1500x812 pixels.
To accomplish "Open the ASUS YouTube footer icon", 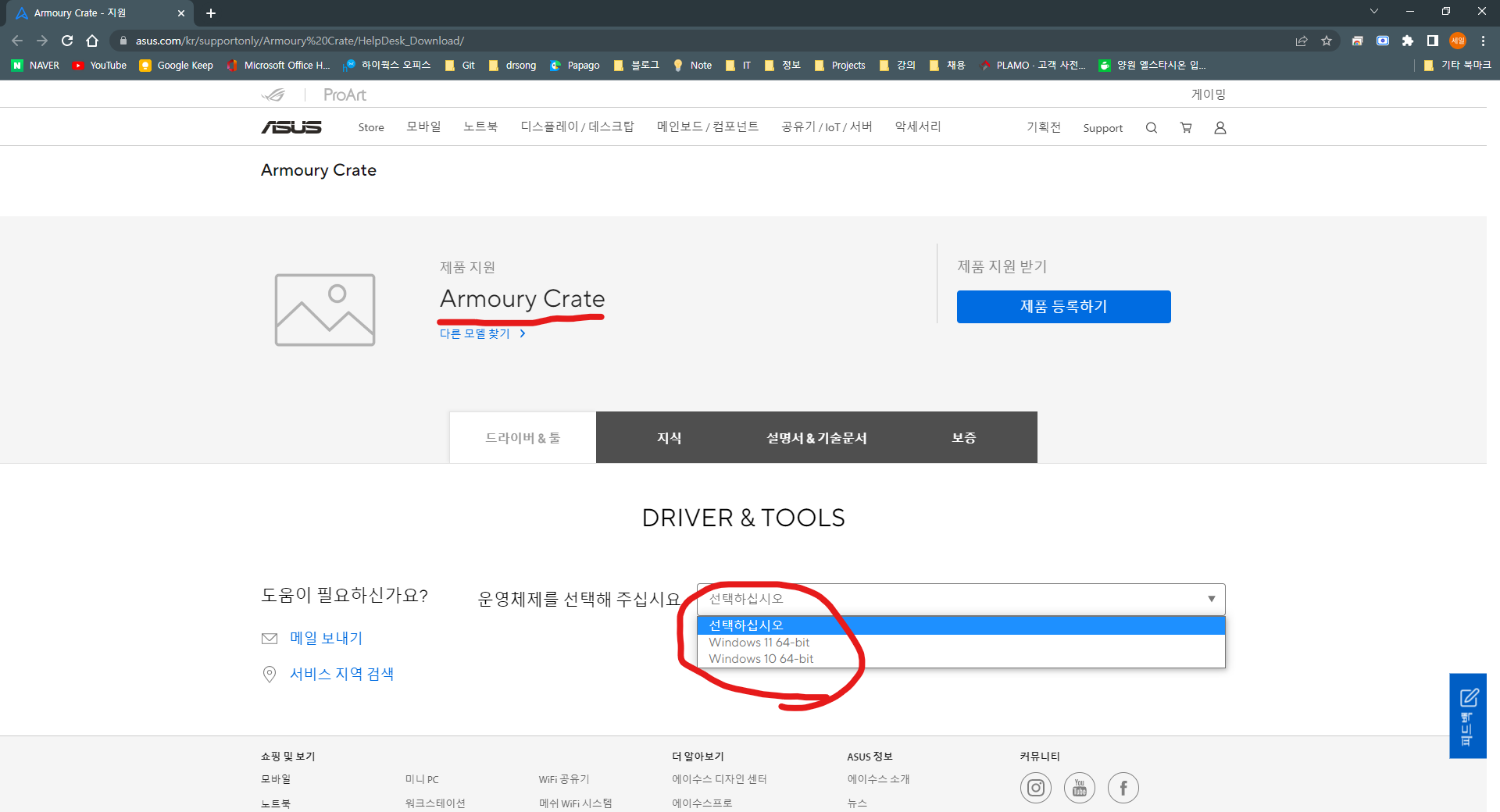I will 1080,788.
